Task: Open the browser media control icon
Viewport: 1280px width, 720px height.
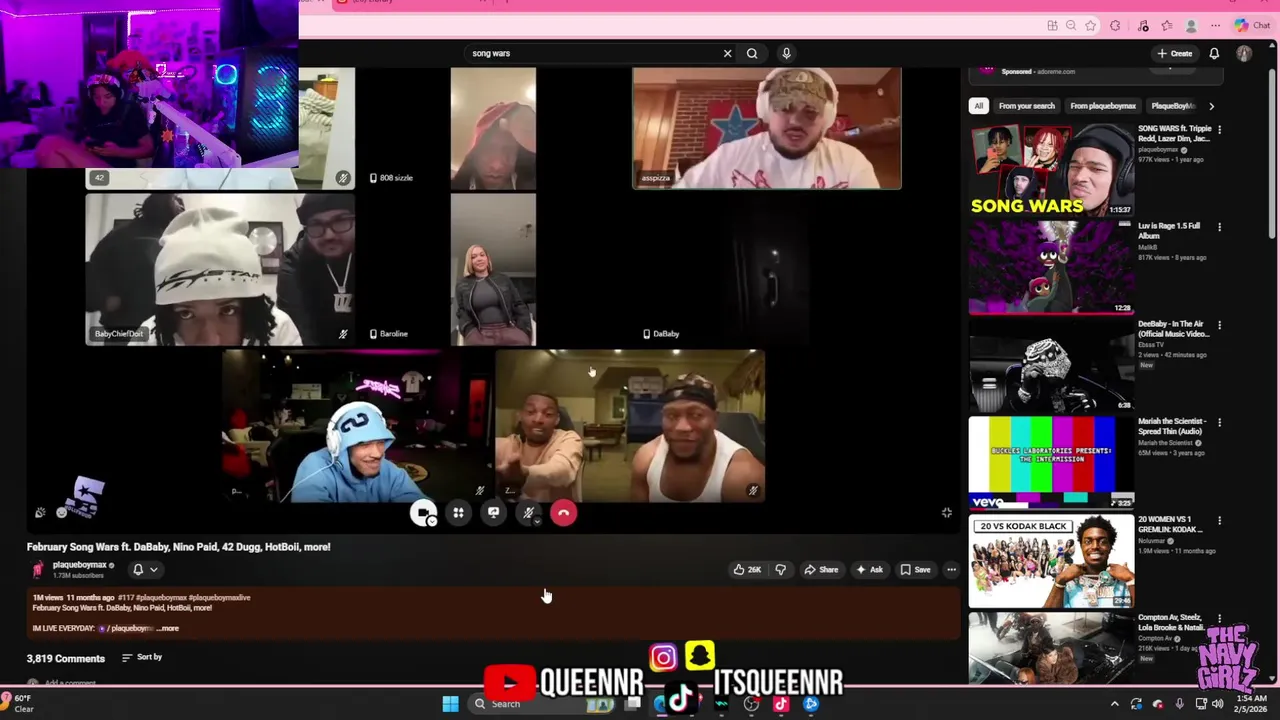Action: tap(1143, 26)
